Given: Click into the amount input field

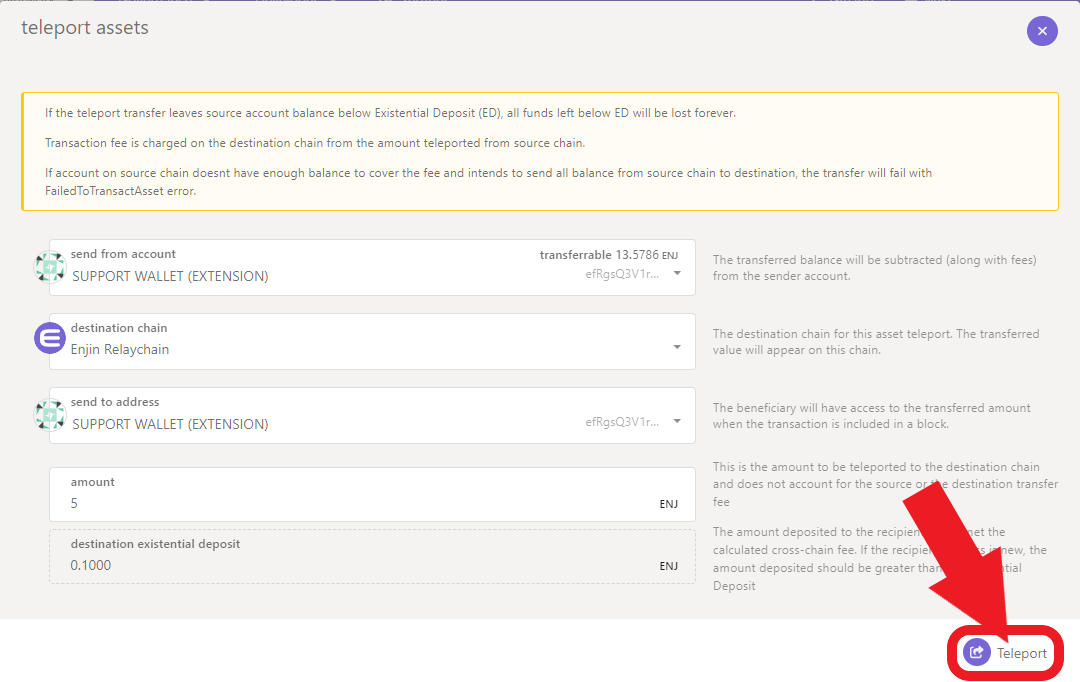Looking at the screenshot, I should (350, 503).
